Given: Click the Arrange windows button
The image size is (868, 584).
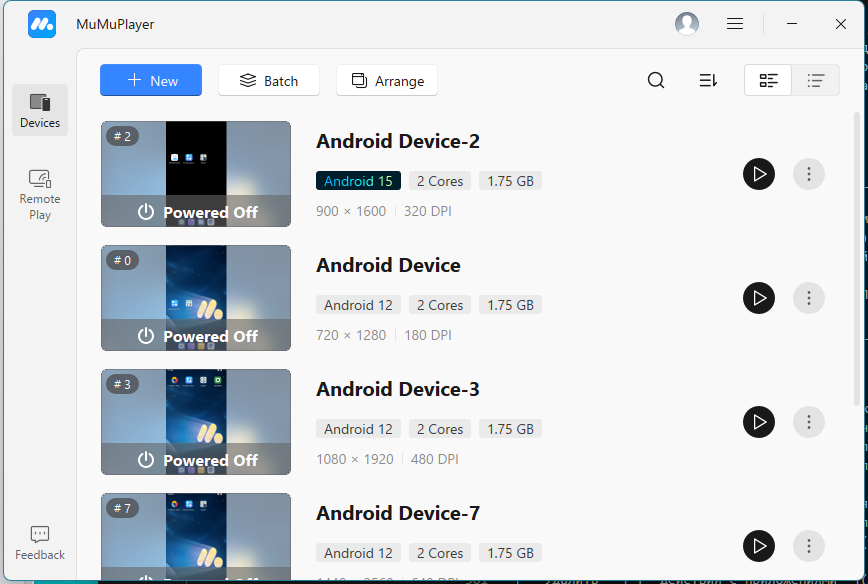Looking at the screenshot, I should [387, 80].
